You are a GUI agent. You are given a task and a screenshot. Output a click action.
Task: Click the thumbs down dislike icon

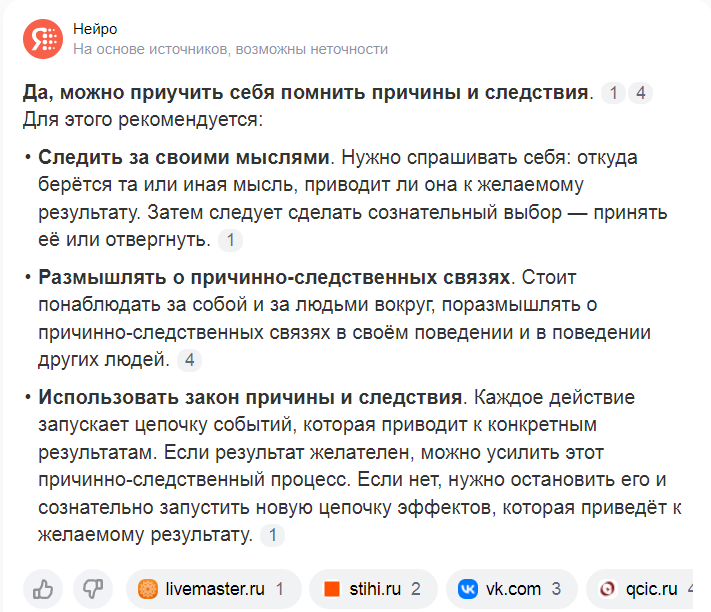(x=93, y=589)
